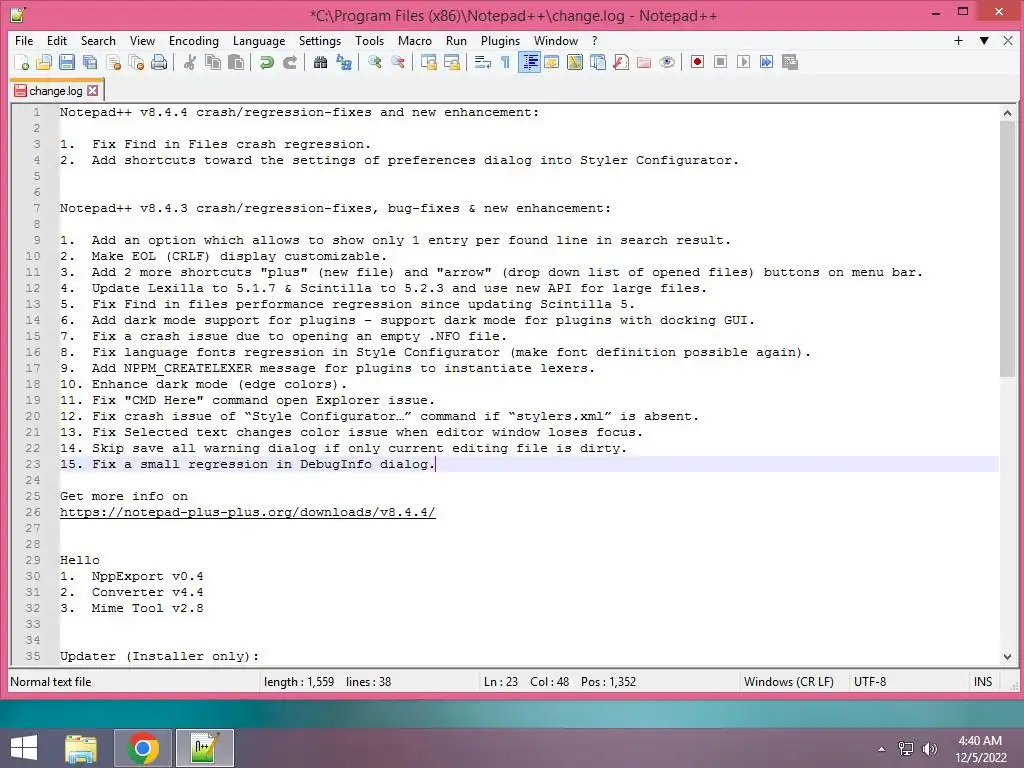This screenshot has width=1024, height=768.
Task: Toggle the highlighted Indent Guide button
Action: pyautogui.click(x=529, y=62)
